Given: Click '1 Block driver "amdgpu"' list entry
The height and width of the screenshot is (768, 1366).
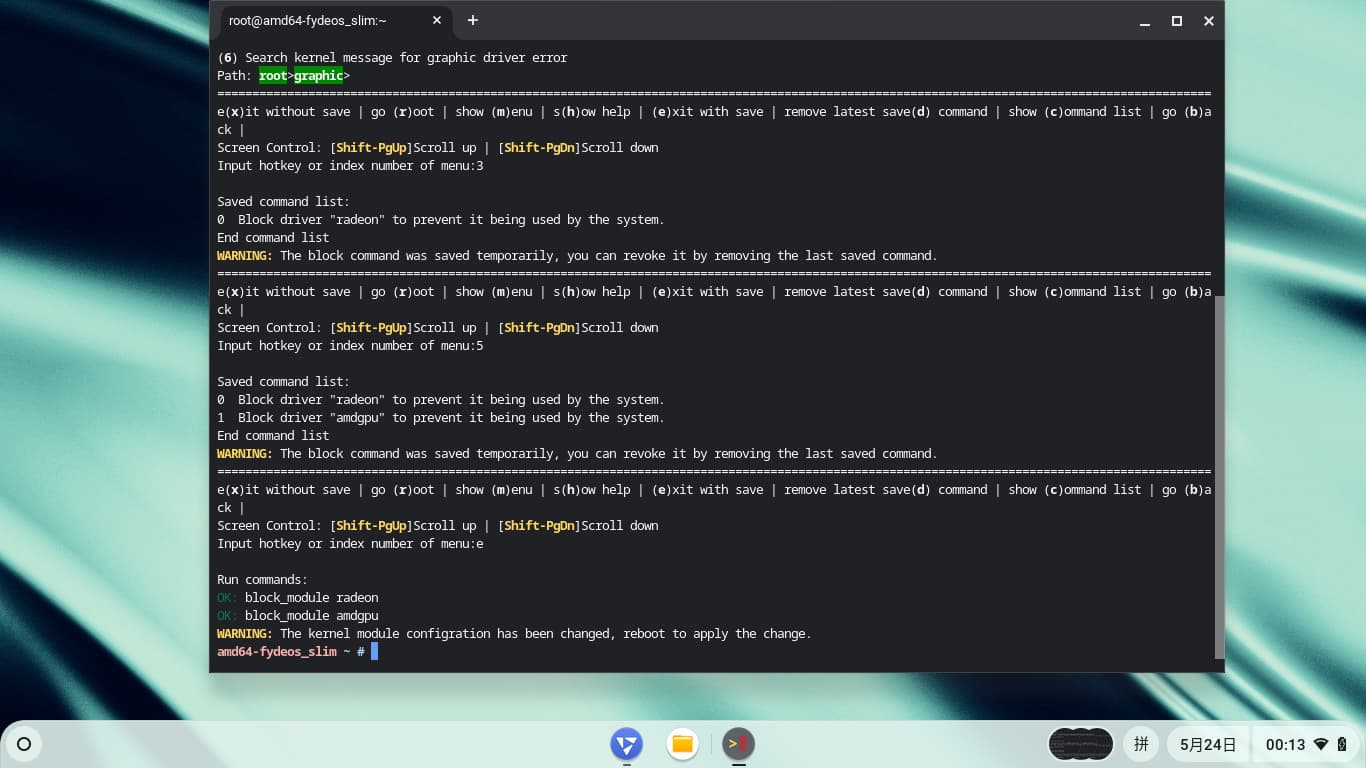Looking at the screenshot, I should pyautogui.click(x=440, y=418).
